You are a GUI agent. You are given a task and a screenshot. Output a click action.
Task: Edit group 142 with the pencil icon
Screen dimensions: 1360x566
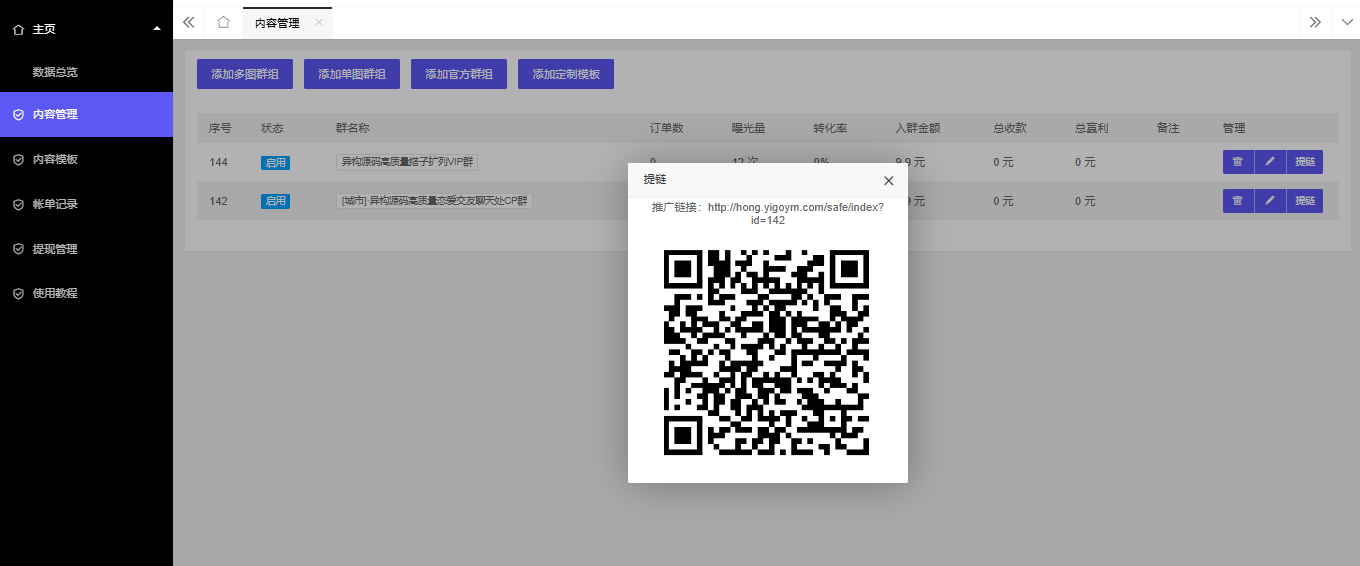1270,201
